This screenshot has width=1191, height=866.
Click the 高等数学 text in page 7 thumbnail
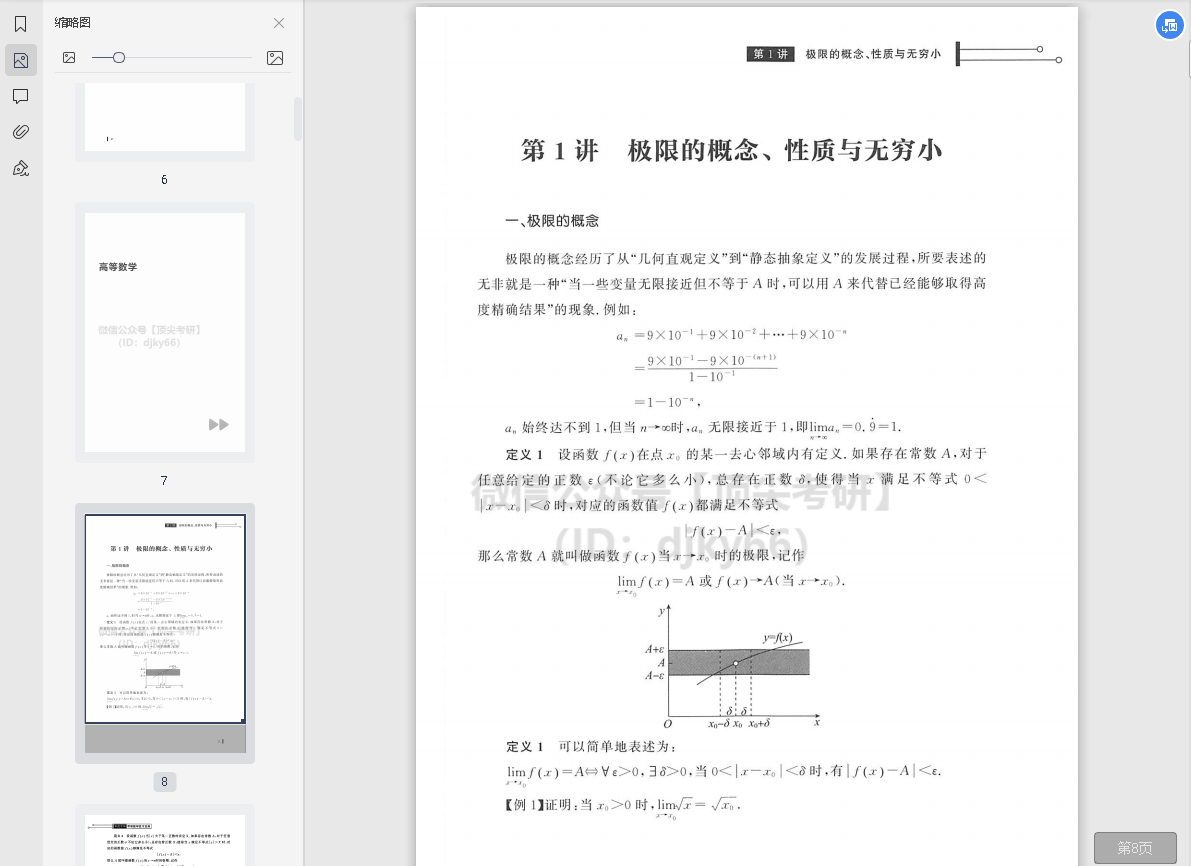[x=118, y=267]
